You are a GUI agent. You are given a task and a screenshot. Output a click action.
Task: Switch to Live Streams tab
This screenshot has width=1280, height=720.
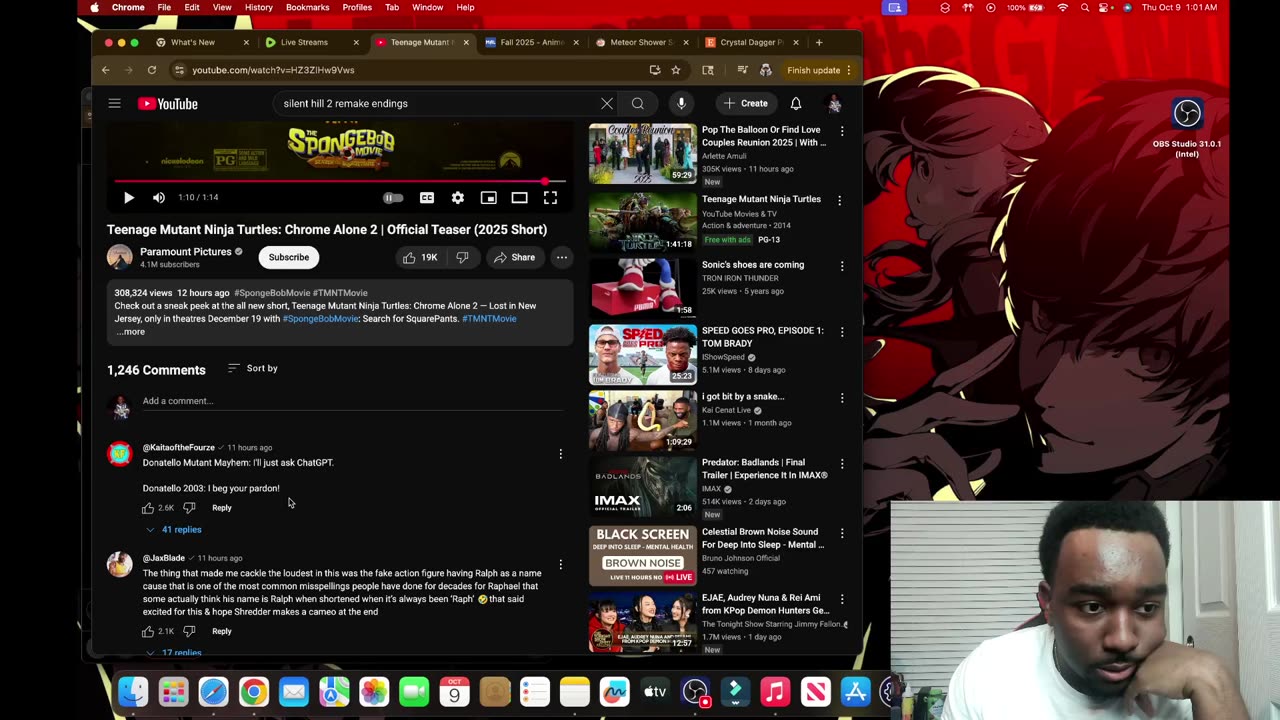311,42
